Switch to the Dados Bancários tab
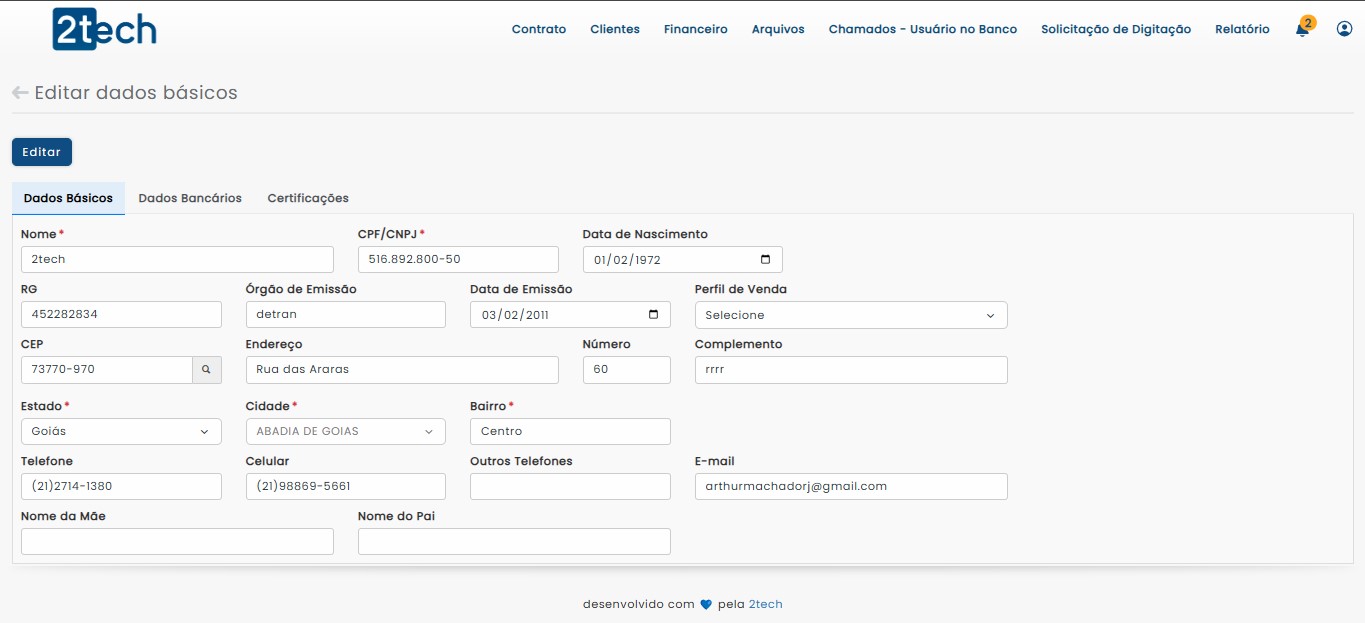The height and width of the screenshot is (623, 1365). click(190, 198)
